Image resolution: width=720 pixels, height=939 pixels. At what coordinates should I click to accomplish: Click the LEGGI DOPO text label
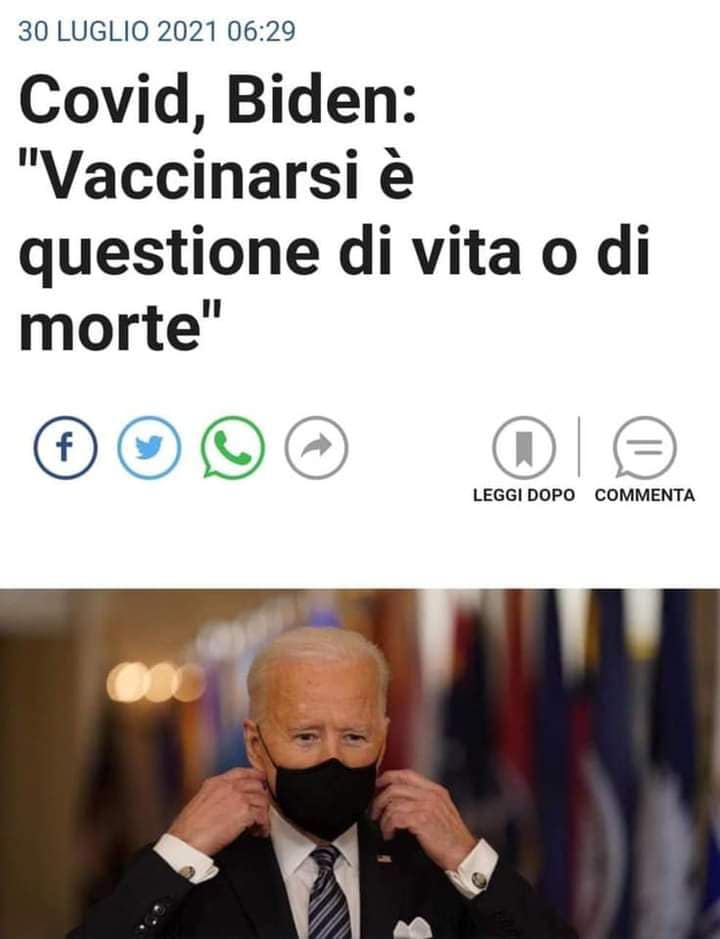(x=524, y=495)
